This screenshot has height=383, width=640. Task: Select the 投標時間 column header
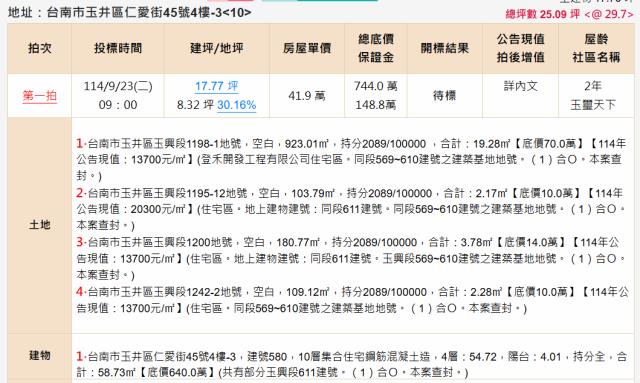click(118, 48)
